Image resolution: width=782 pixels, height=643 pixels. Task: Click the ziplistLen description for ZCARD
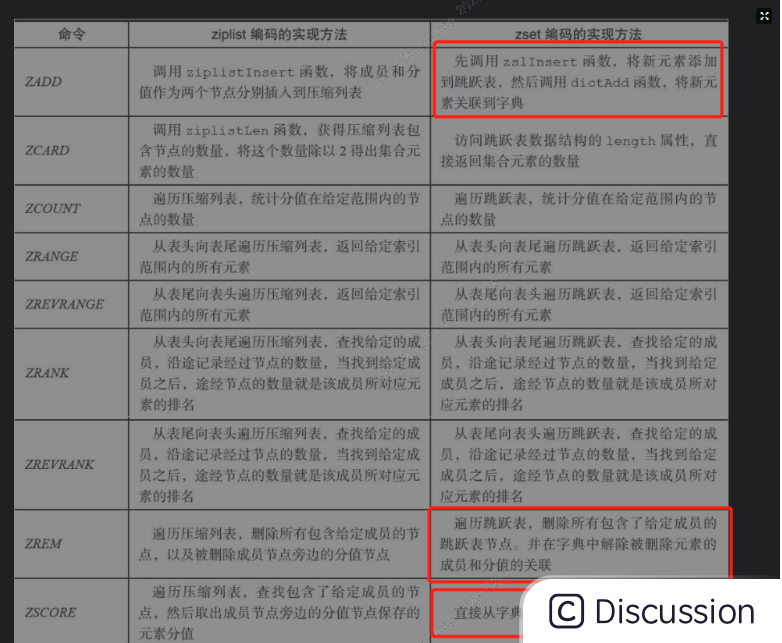point(279,151)
